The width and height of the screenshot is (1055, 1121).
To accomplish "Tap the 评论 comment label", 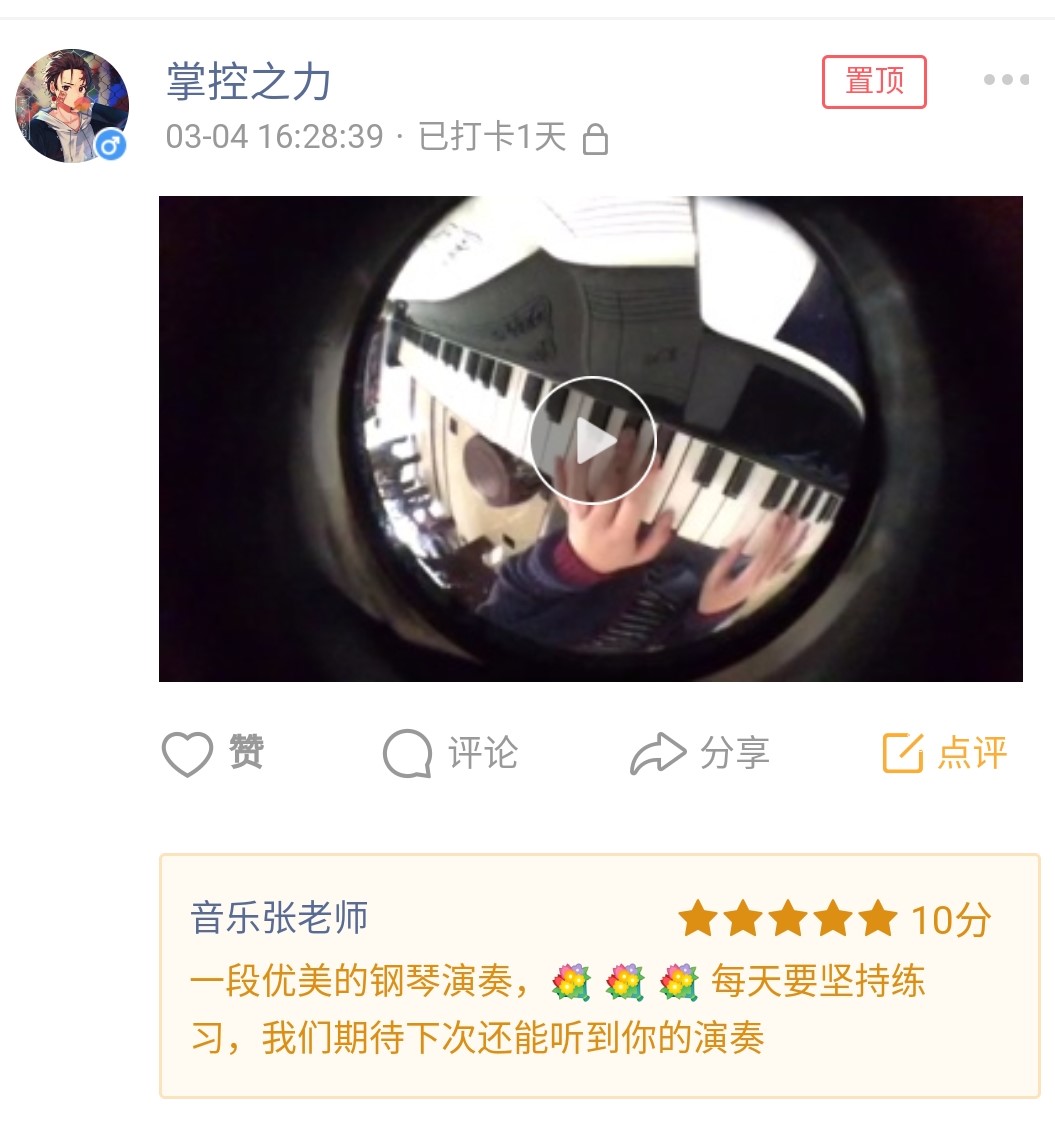I will [483, 753].
